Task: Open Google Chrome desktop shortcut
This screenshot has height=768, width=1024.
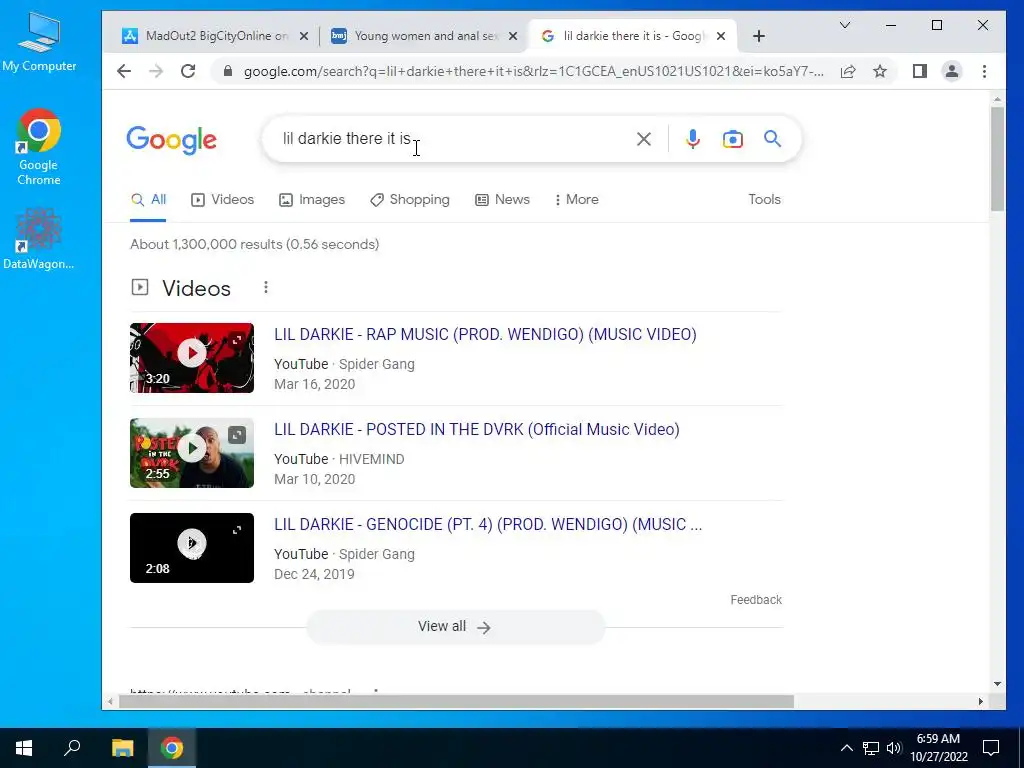Action: pyautogui.click(x=39, y=147)
